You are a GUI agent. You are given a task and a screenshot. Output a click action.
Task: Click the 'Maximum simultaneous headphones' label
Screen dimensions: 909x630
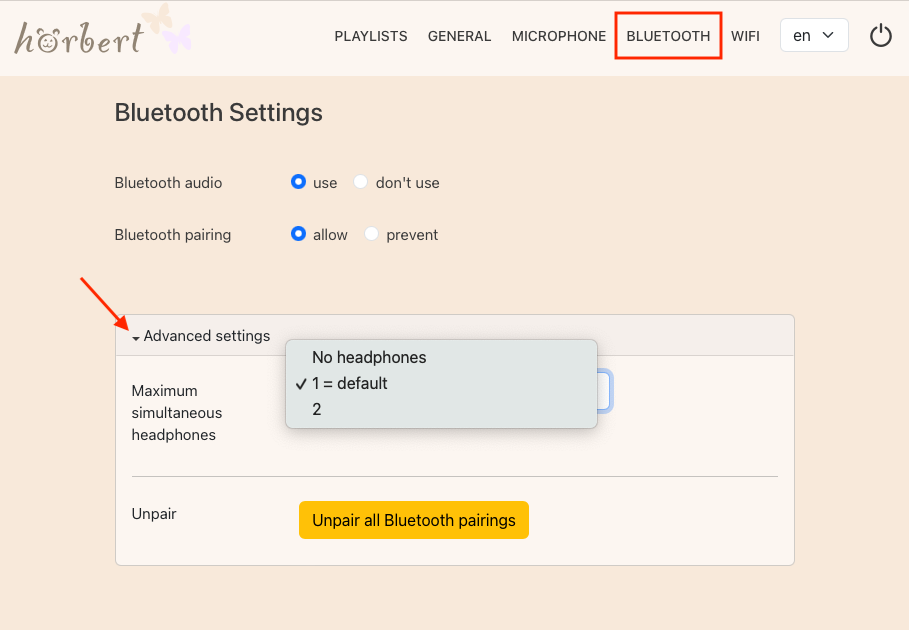point(177,412)
